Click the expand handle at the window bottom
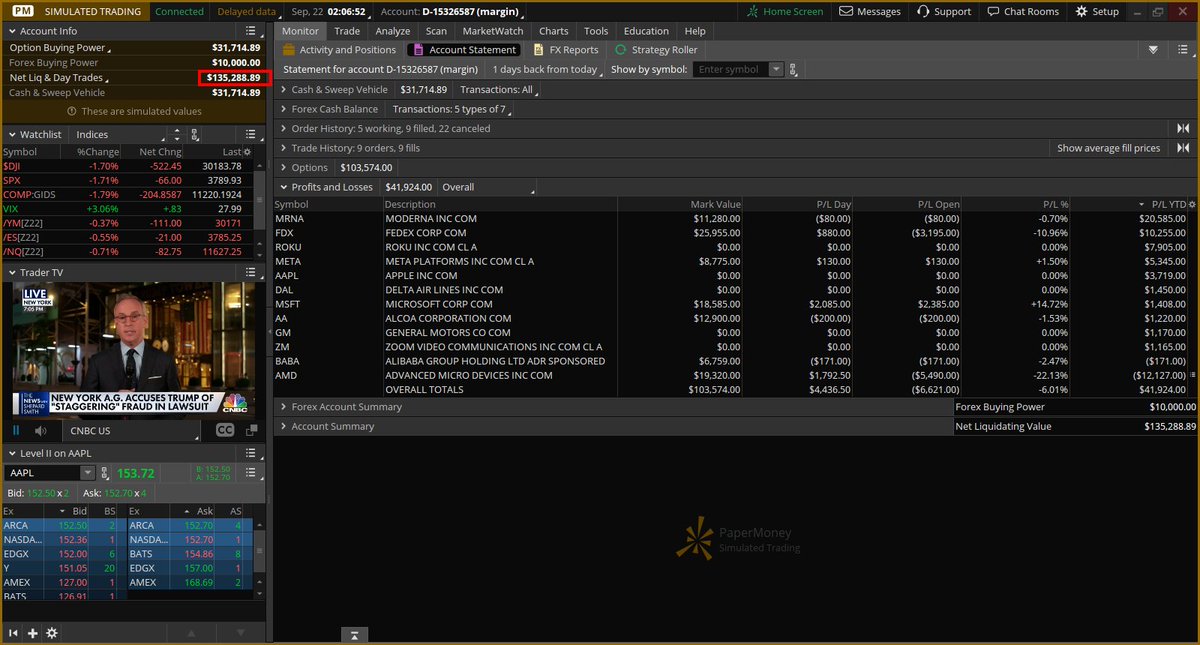The height and width of the screenshot is (645, 1200). pyautogui.click(x=355, y=635)
